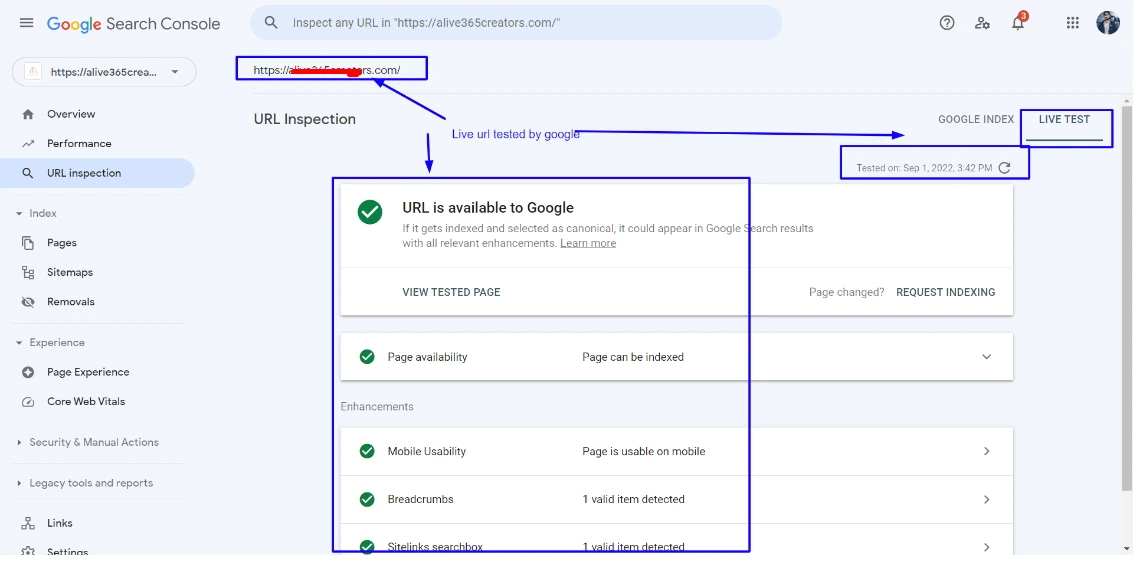This screenshot has width=1138, height=568.
Task: Open the Google apps grid
Action: click(x=1073, y=23)
